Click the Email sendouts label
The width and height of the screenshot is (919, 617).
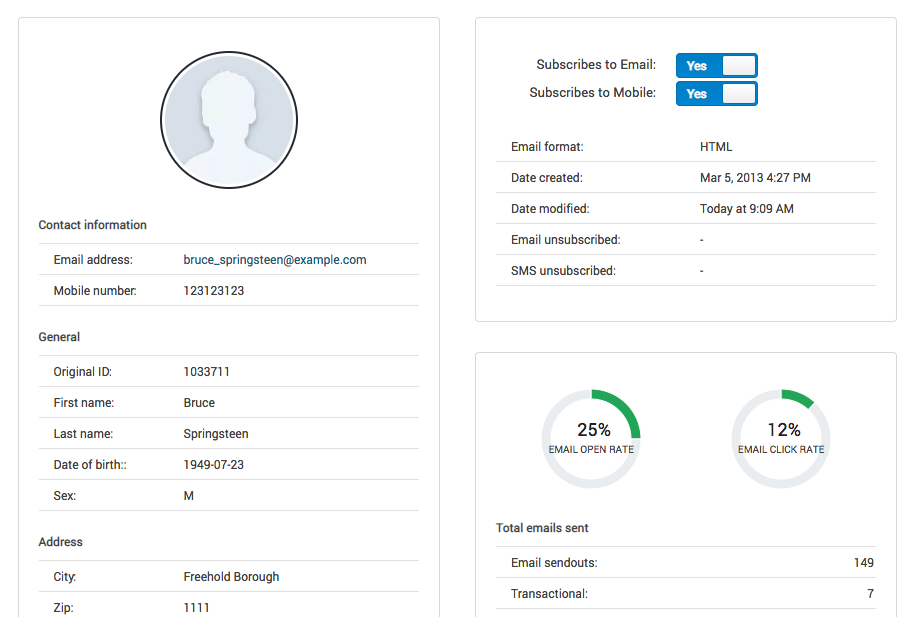coord(554,563)
